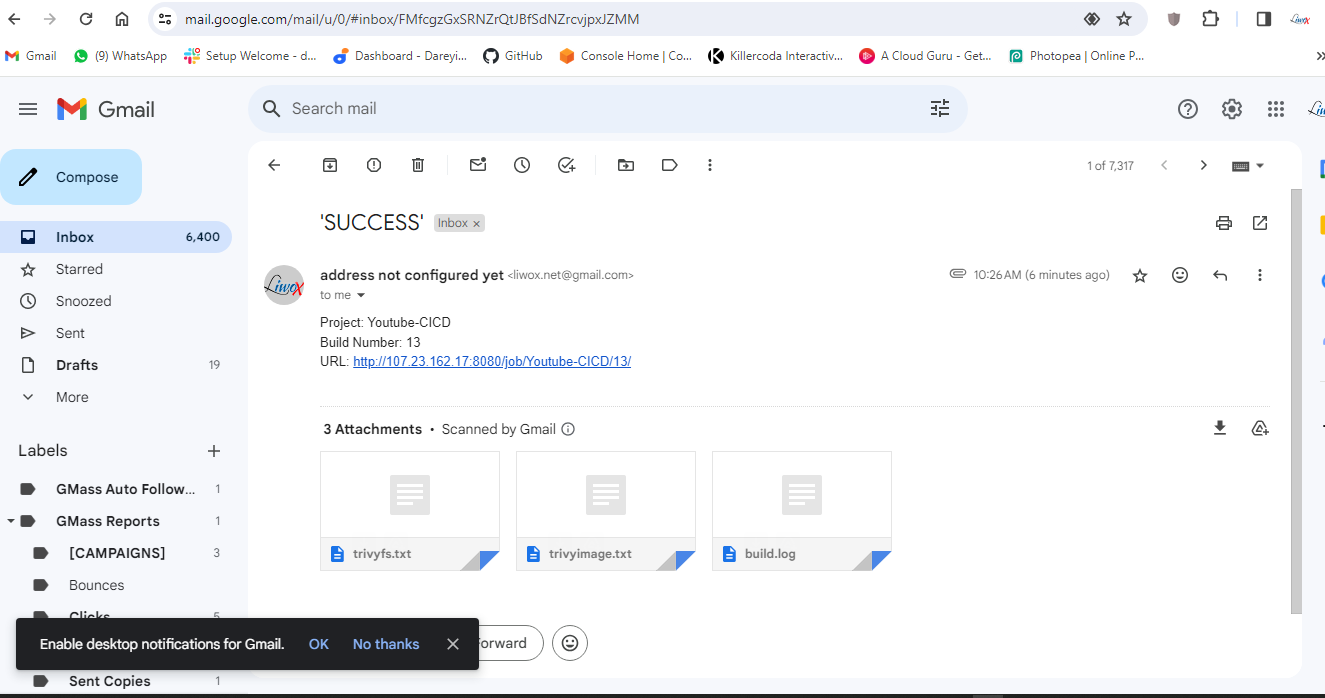The height and width of the screenshot is (698, 1325).
Task: Collapse the GMass Reports label tree
Action: (11, 521)
